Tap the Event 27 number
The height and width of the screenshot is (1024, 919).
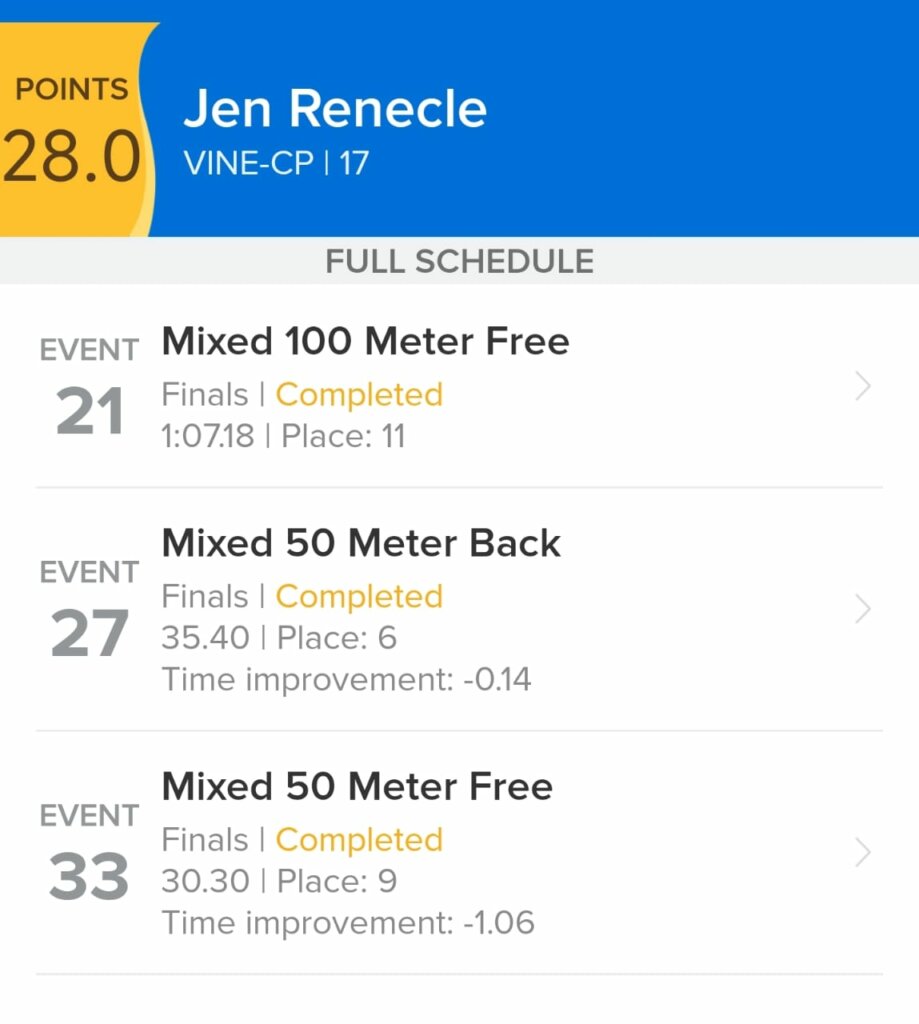(89, 633)
